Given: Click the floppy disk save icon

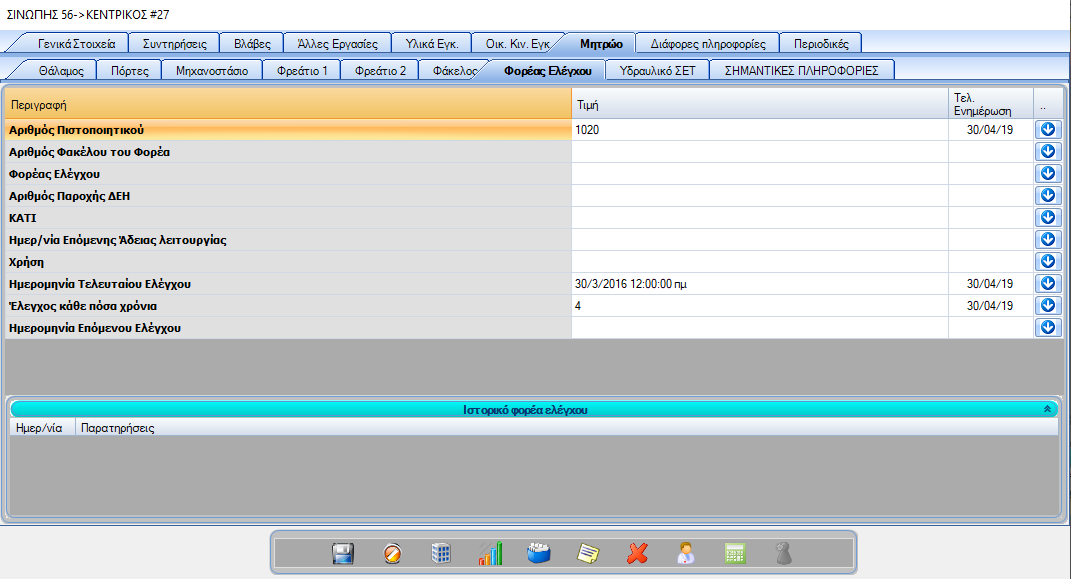Looking at the screenshot, I should (x=343, y=553).
